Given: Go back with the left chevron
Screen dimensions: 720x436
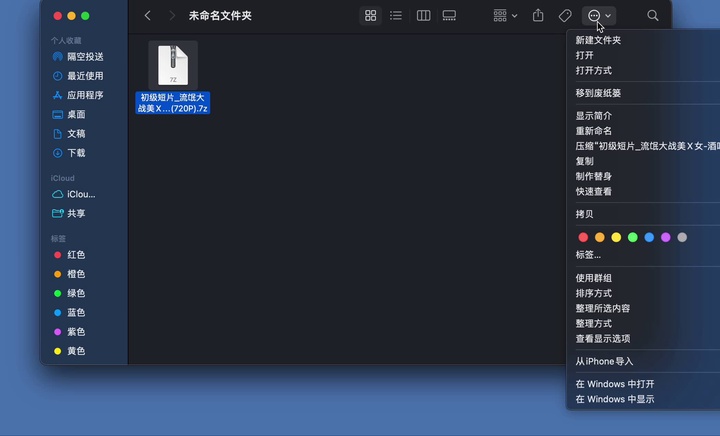Looking at the screenshot, I should [148, 16].
